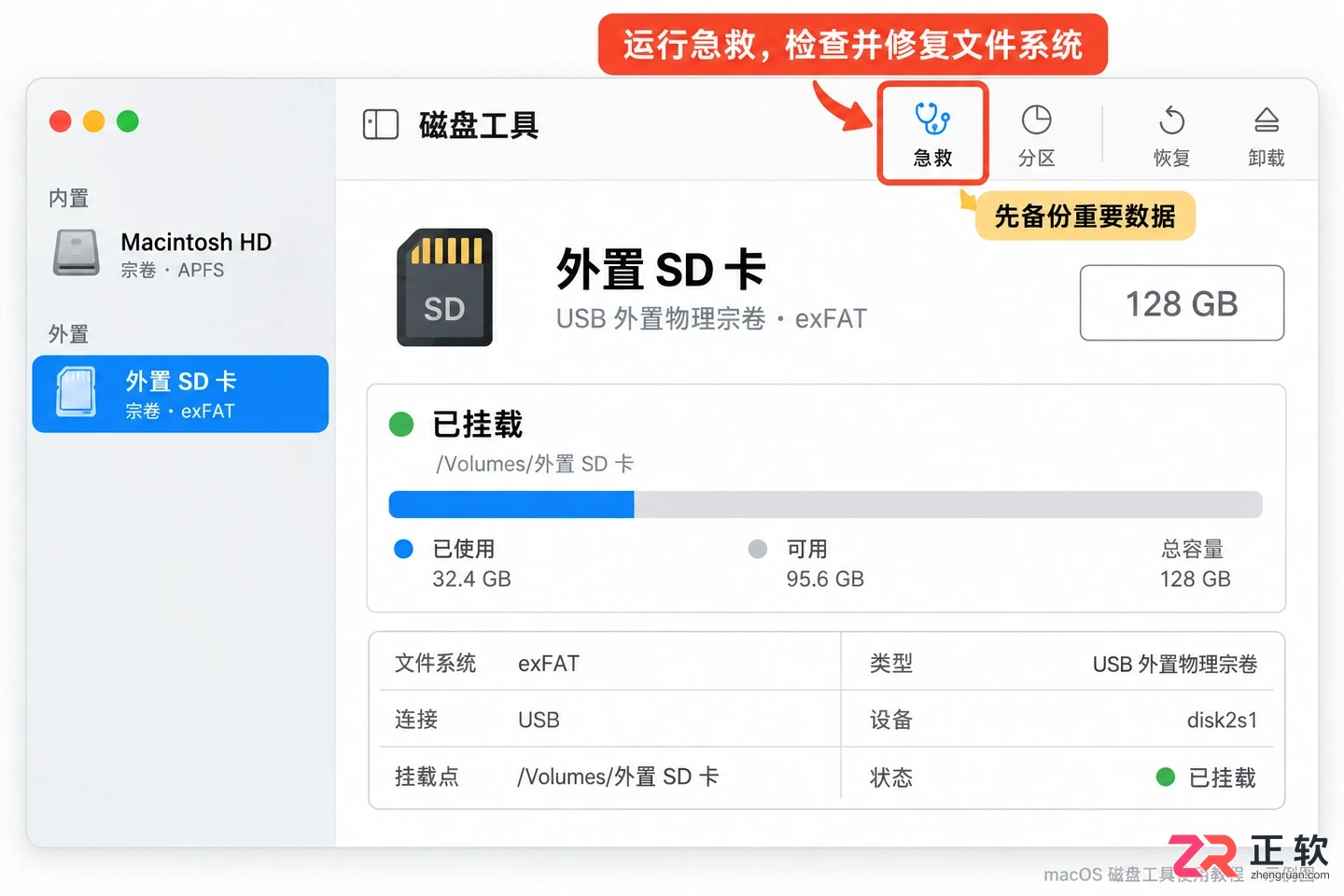This screenshot has height=896, width=1344.
Task: Click the 外置 SD 卡 main title
Action: [x=661, y=270]
